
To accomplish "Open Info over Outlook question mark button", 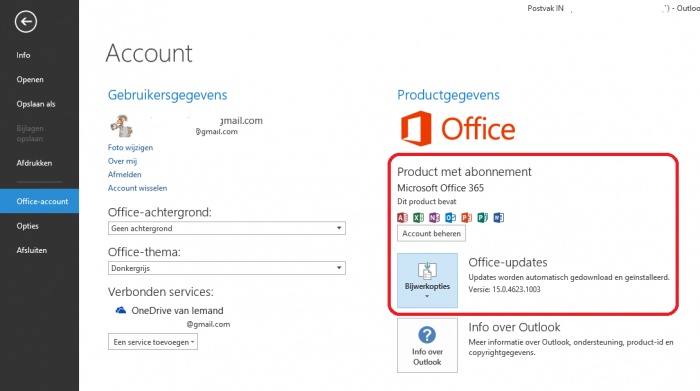I will click(x=427, y=345).
